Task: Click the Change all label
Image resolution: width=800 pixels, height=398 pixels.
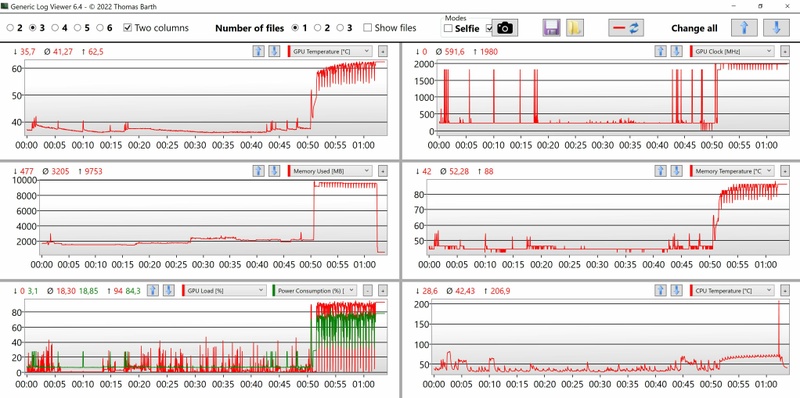Action: (x=694, y=28)
